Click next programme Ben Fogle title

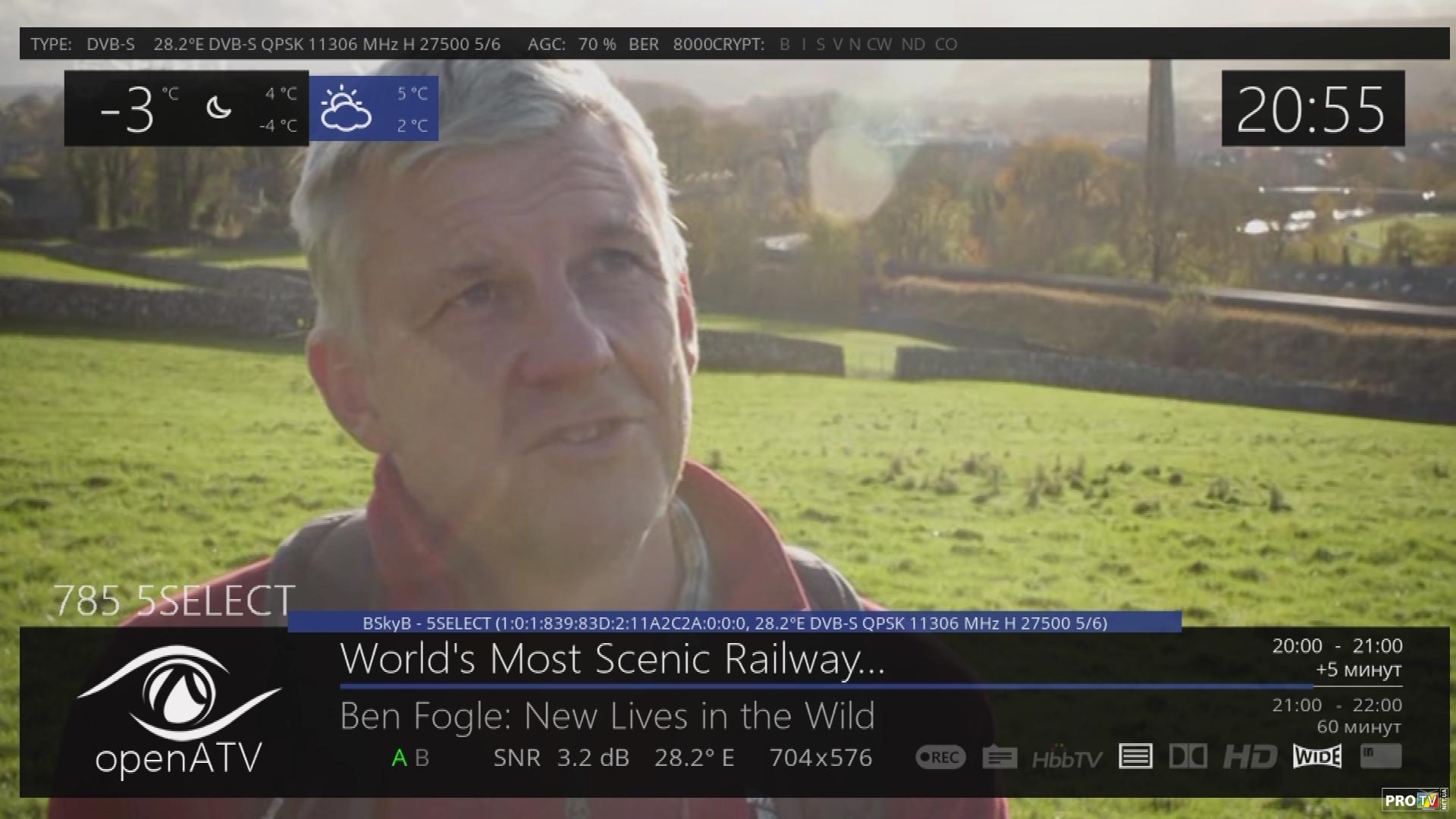[607, 716]
